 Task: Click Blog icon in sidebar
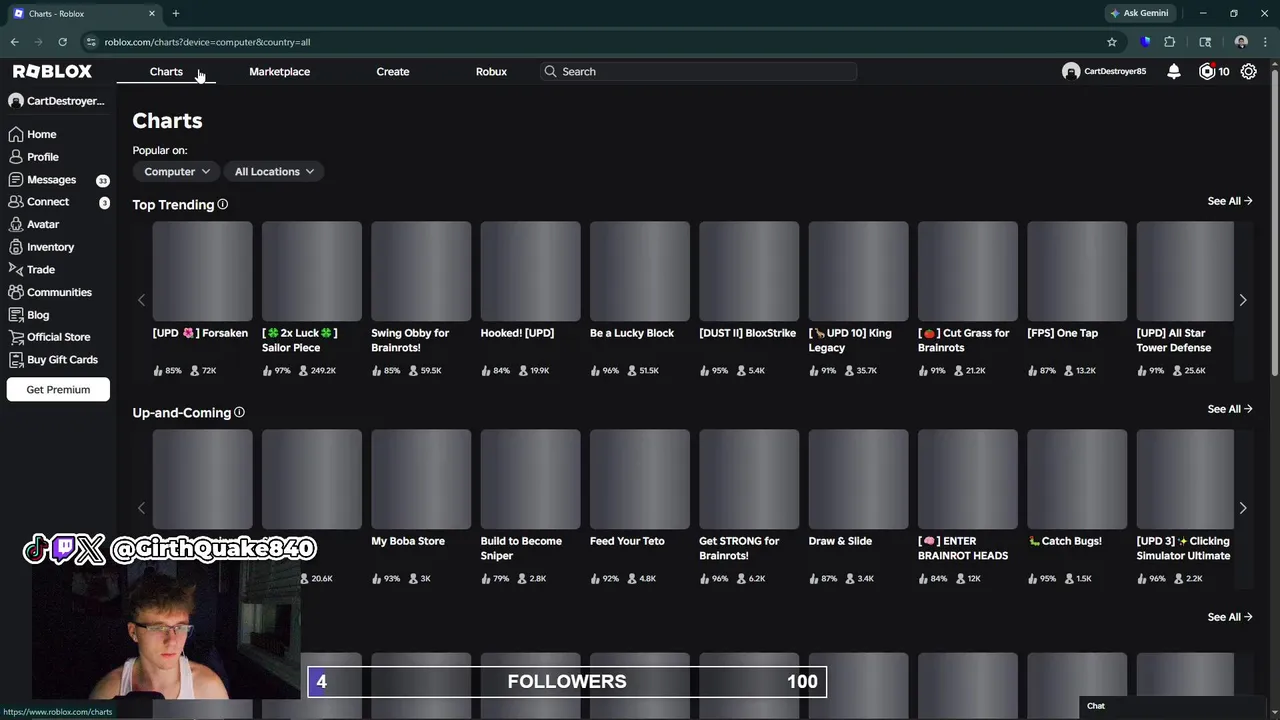[x=16, y=314]
